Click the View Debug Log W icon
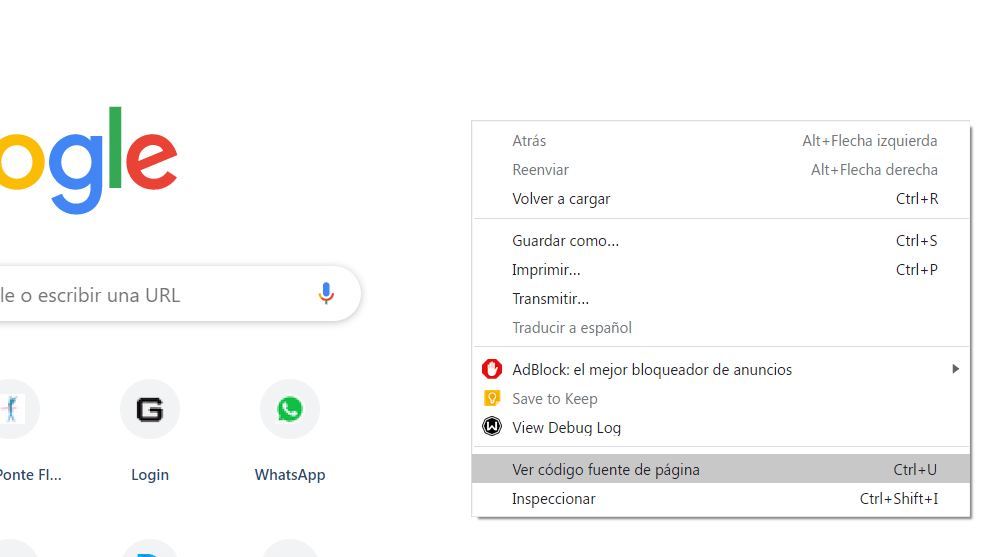The height and width of the screenshot is (557, 993). 492,427
